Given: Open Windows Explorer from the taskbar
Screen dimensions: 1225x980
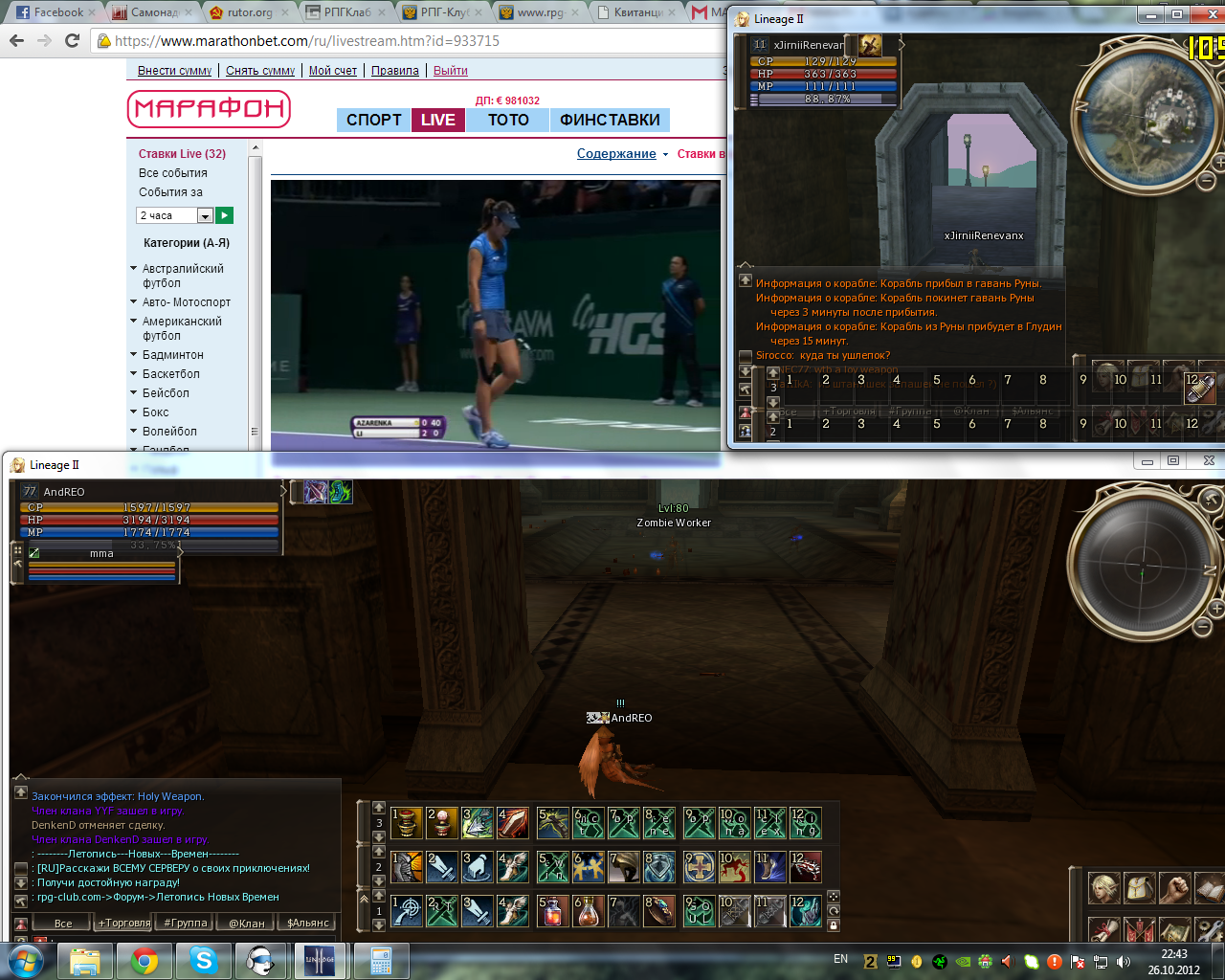Looking at the screenshot, I should [85, 960].
